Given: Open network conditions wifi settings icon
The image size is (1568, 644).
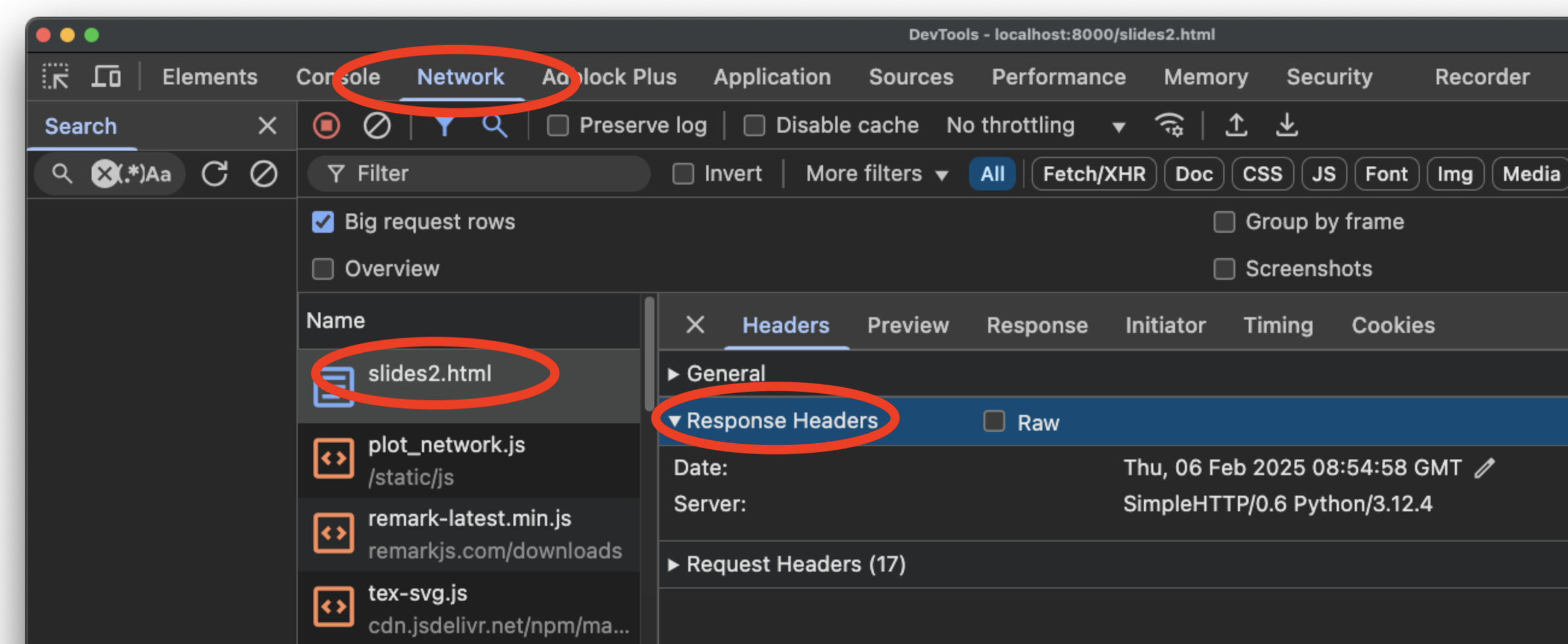Looking at the screenshot, I should click(x=1169, y=125).
